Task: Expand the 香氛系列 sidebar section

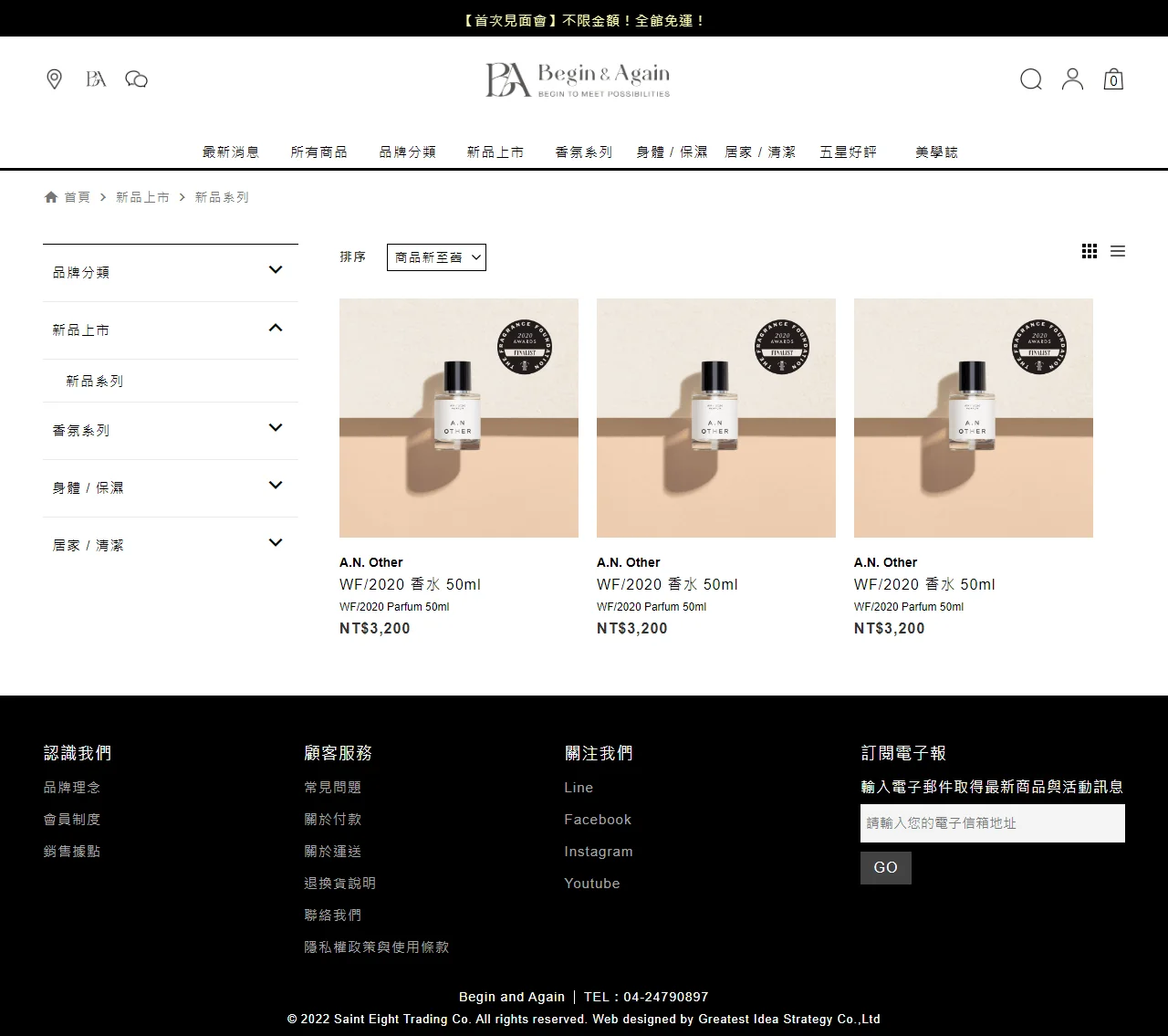Action: 171,430
